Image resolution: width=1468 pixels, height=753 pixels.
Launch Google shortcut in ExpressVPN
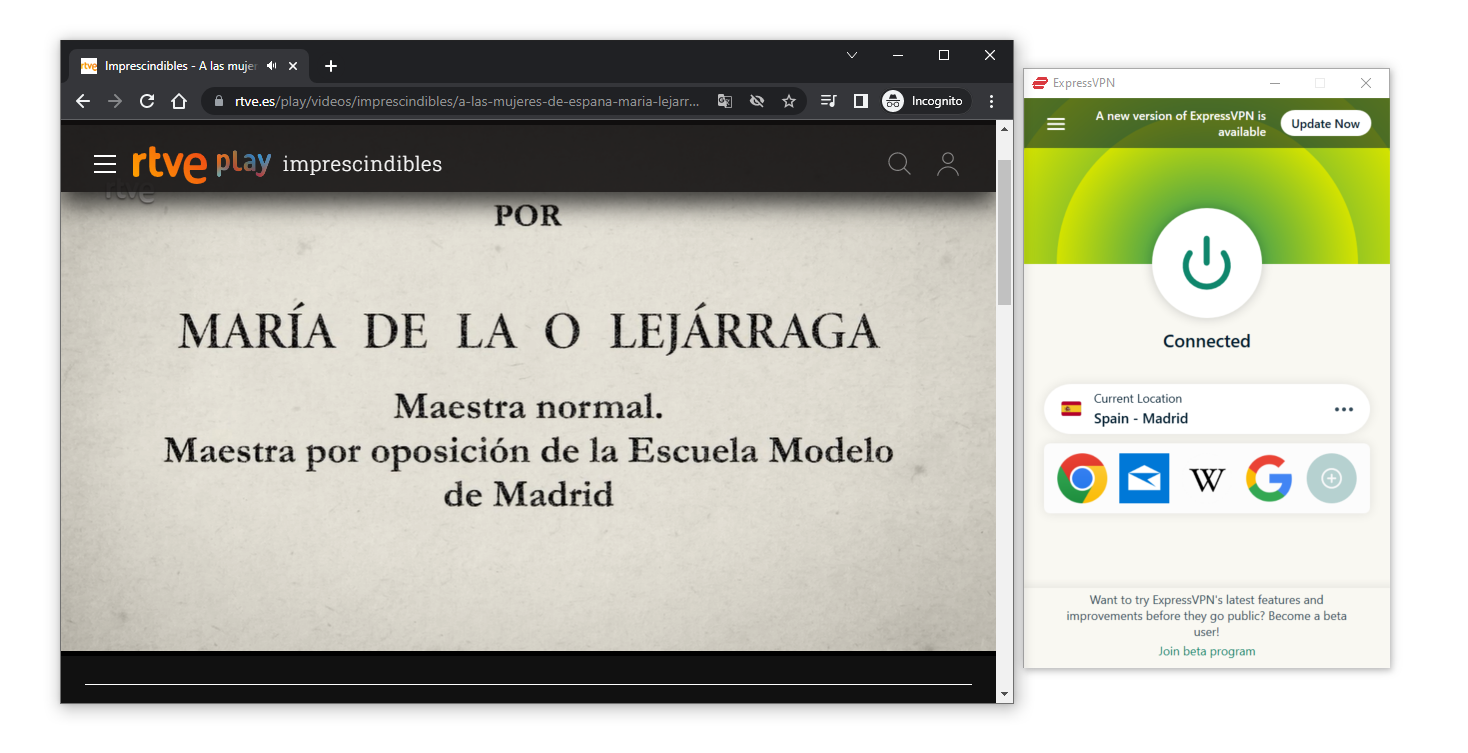pyautogui.click(x=1269, y=478)
